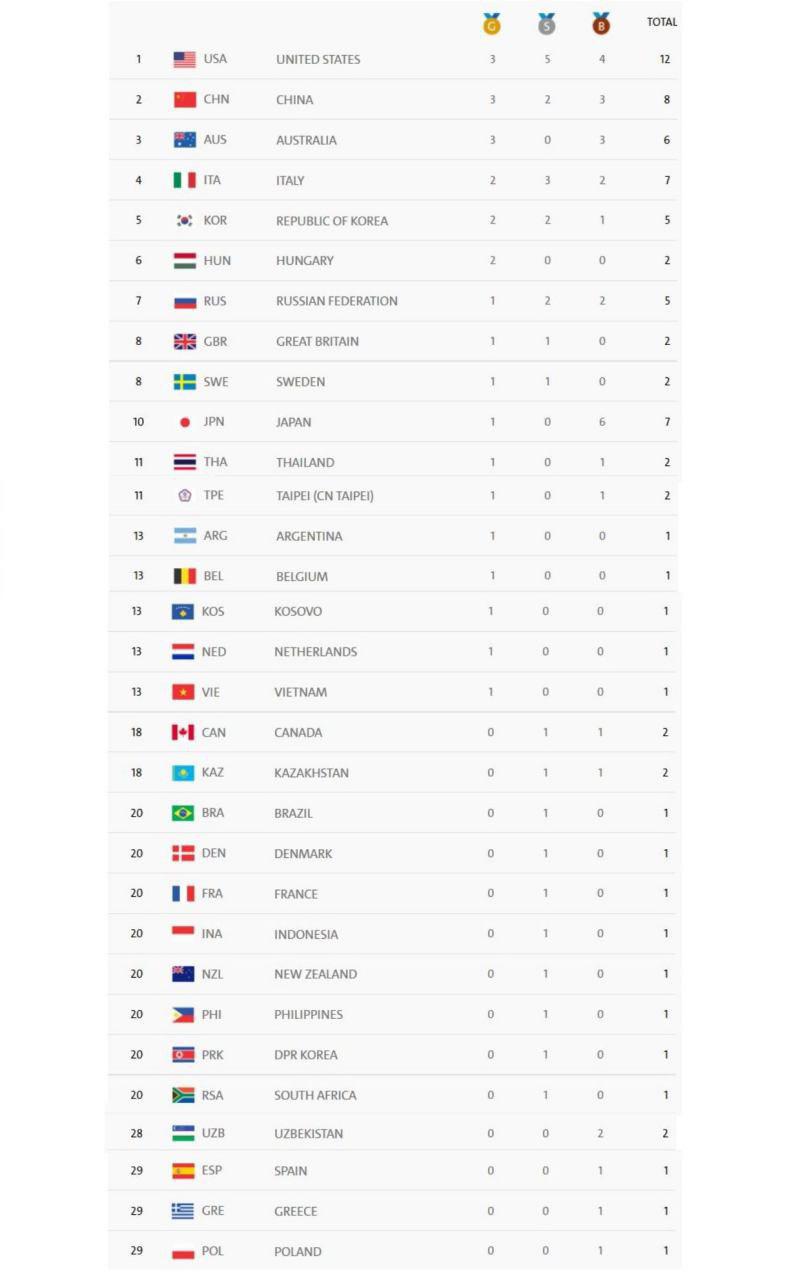Click the Canada flag icon
Viewport: 787px width, 1280px height.
pos(183,733)
